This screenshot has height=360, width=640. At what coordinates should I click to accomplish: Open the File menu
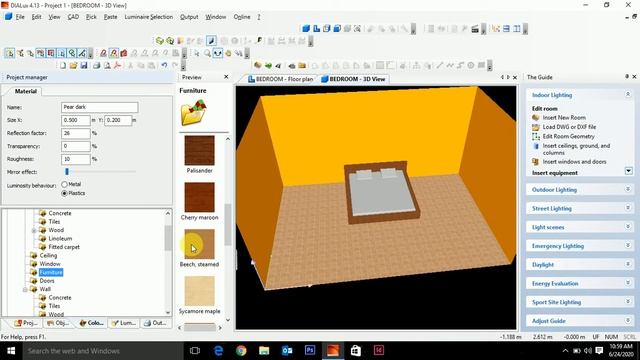(x=20, y=17)
